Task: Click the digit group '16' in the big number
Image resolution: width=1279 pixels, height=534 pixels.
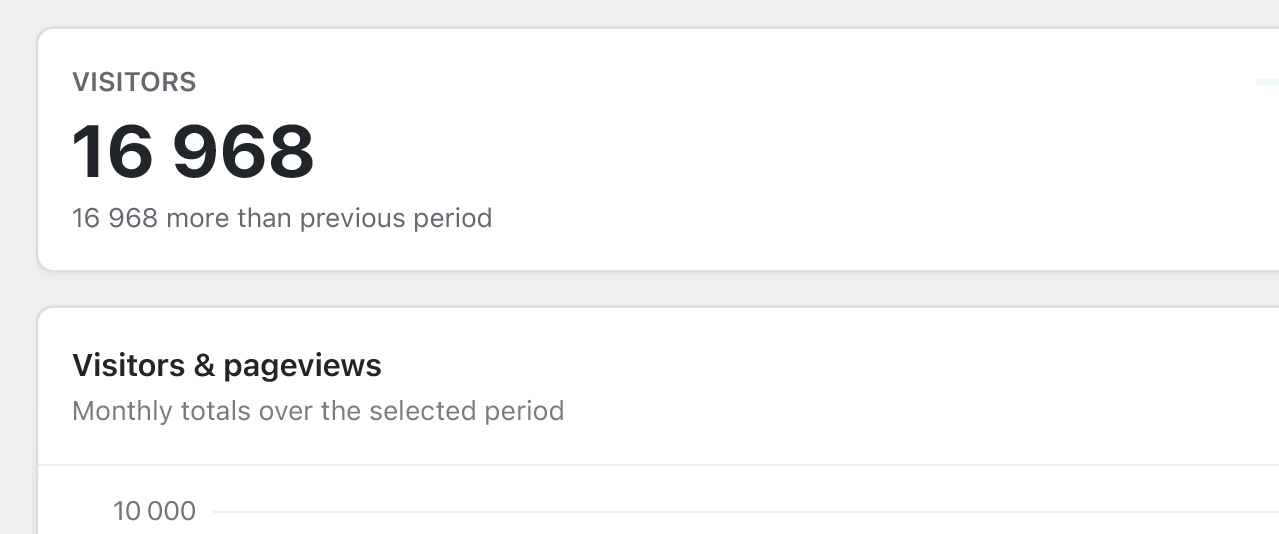Action: tap(111, 152)
